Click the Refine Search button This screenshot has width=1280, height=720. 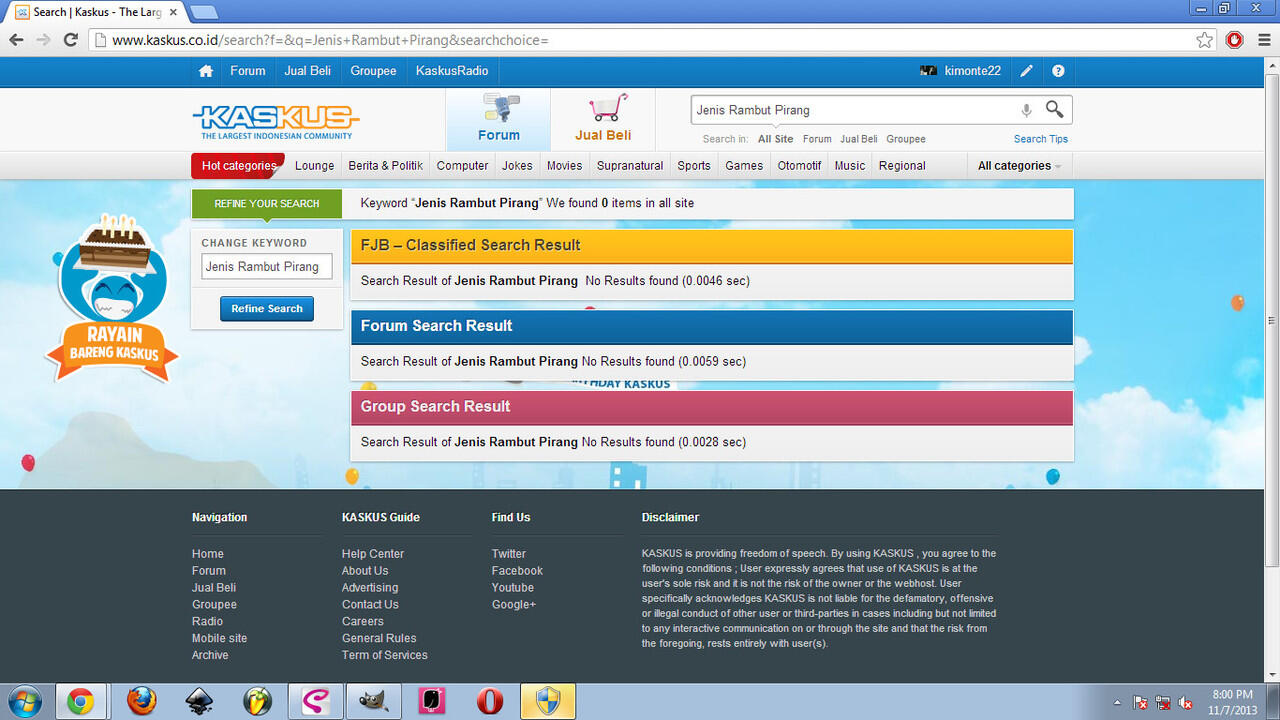tap(267, 309)
